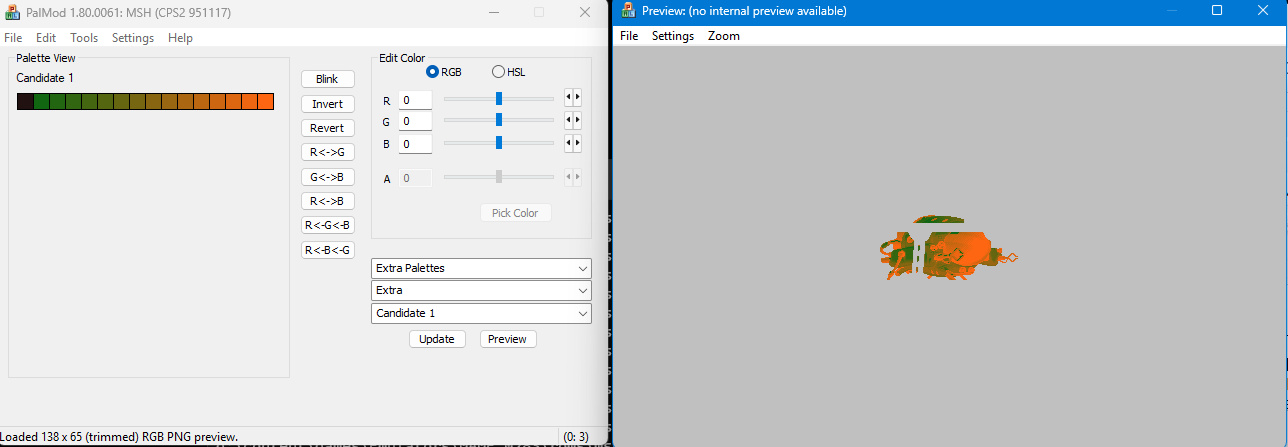This screenshot has height=447, width=1288.
Task: Decrease B value with left arrow stepper
Action: [x=568, y=143]
